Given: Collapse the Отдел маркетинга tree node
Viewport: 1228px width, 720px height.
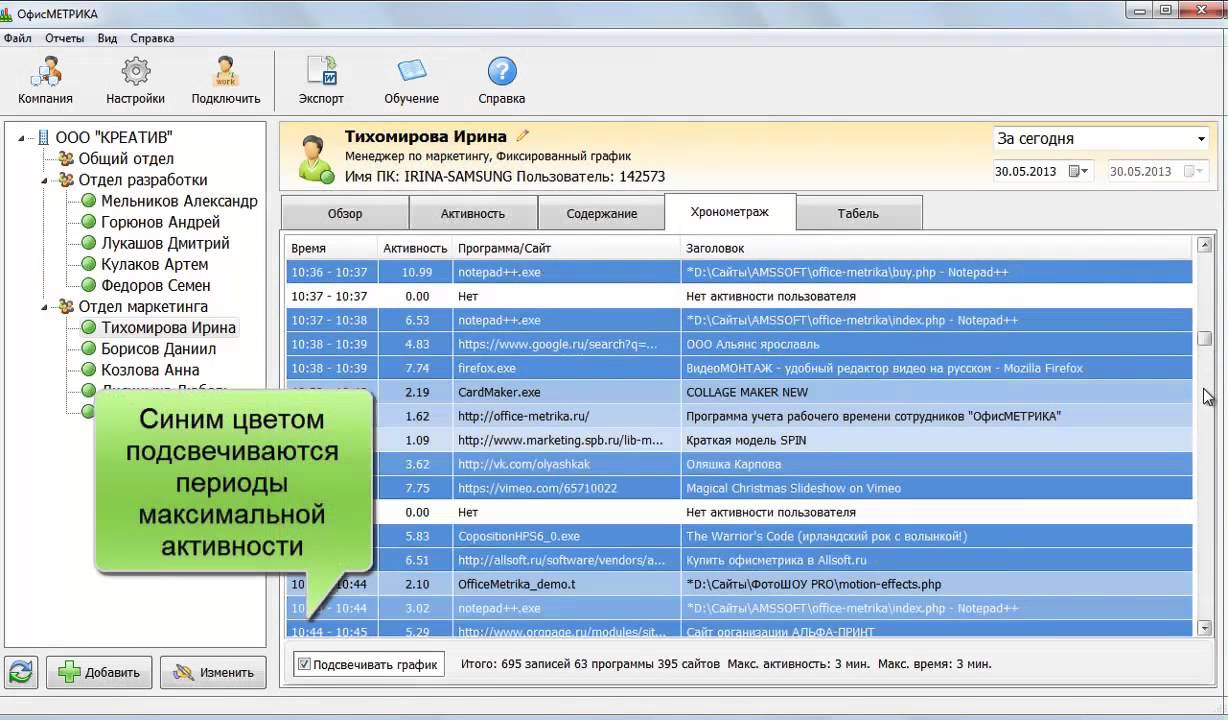Looking at the screenshot, I should pos(45,307).
